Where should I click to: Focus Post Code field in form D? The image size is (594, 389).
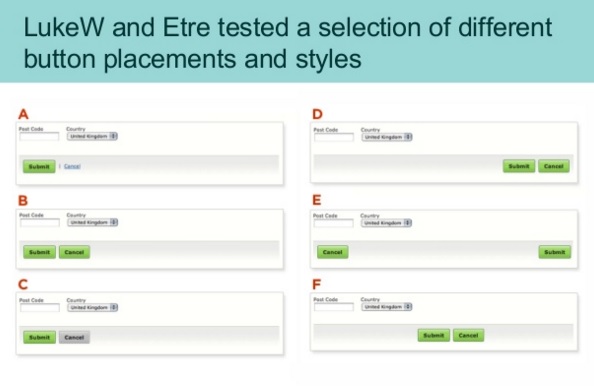334,137
